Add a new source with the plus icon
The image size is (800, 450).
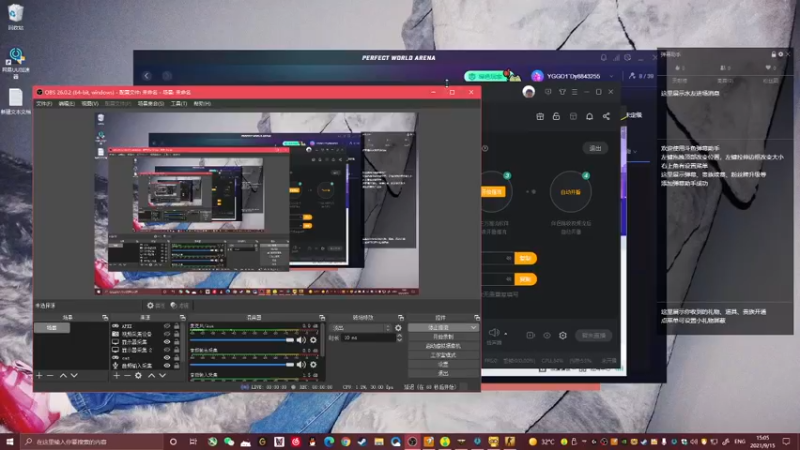click(116, 376)
